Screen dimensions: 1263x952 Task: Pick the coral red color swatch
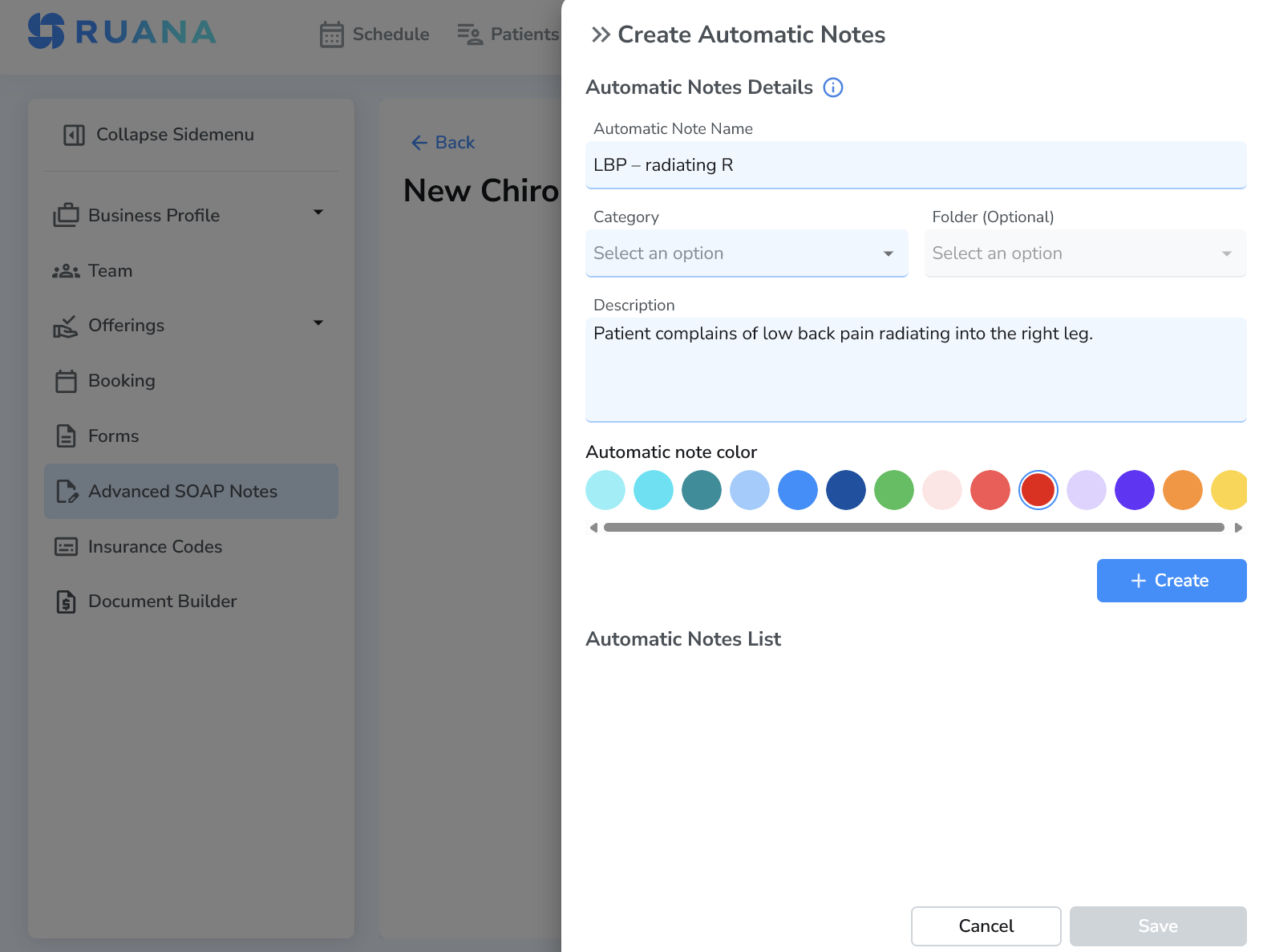pyautogui.click(x=990, y=490)
